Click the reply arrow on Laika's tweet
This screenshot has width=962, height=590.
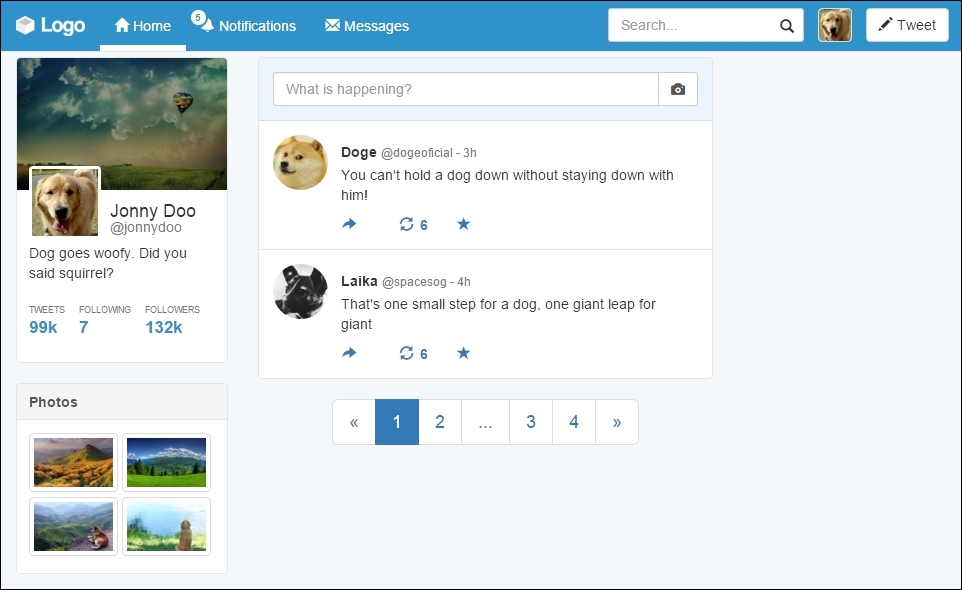click(x=349, y=353)
